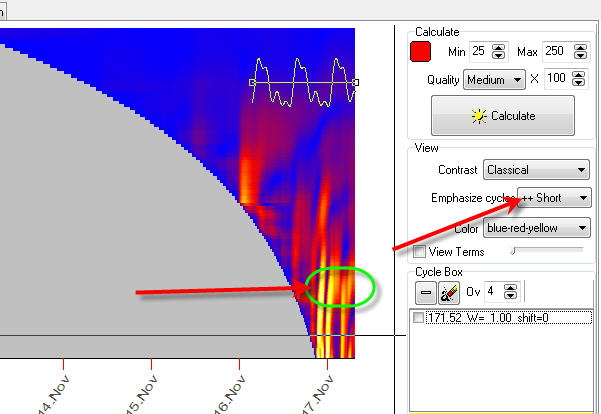The width and height of the screenshot is (601, 414).
Task: Click the View Terms slider track
Action: pyautogui.click(x=546, y=251)
